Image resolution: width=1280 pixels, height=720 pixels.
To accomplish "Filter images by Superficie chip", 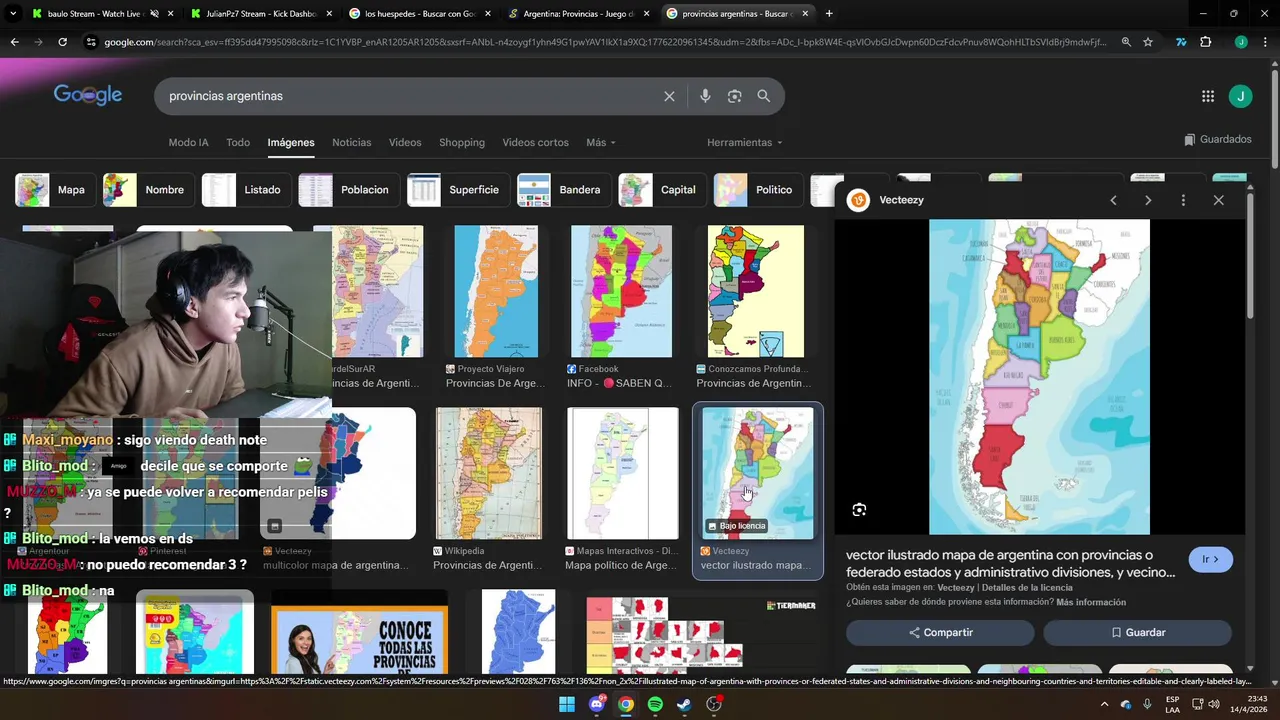I will (458, 190).
